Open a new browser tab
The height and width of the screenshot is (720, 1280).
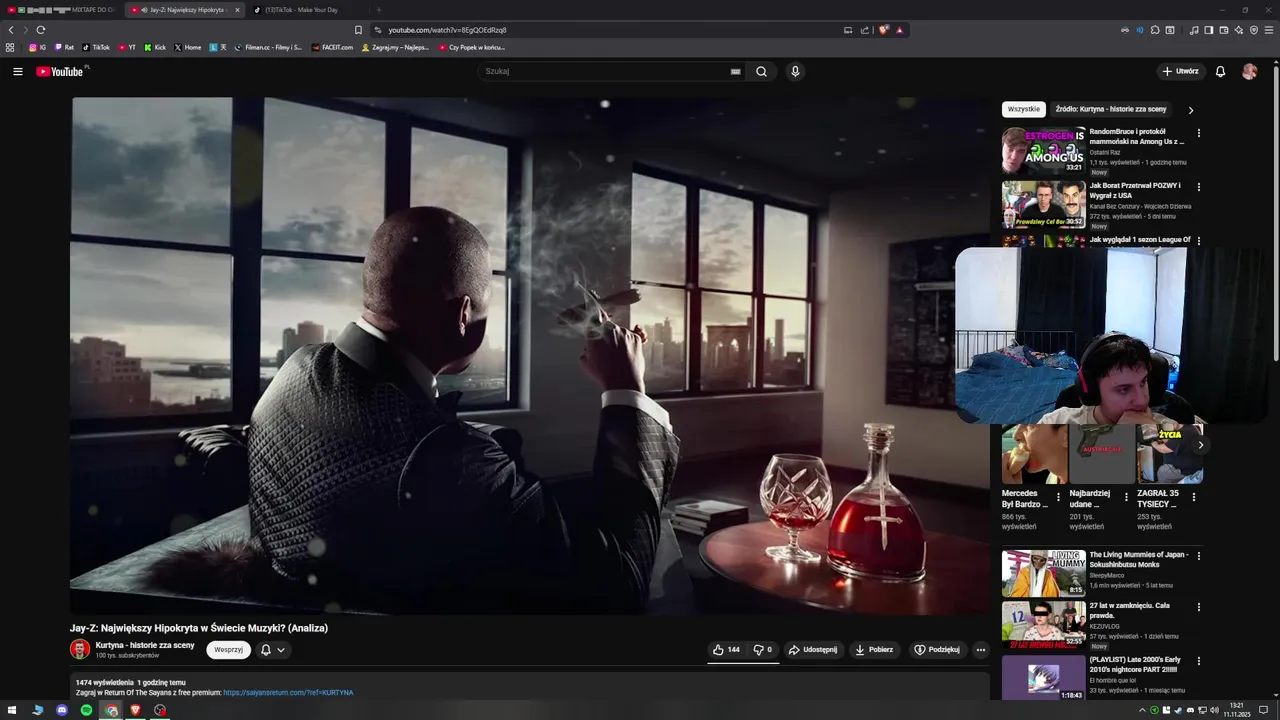378,10
